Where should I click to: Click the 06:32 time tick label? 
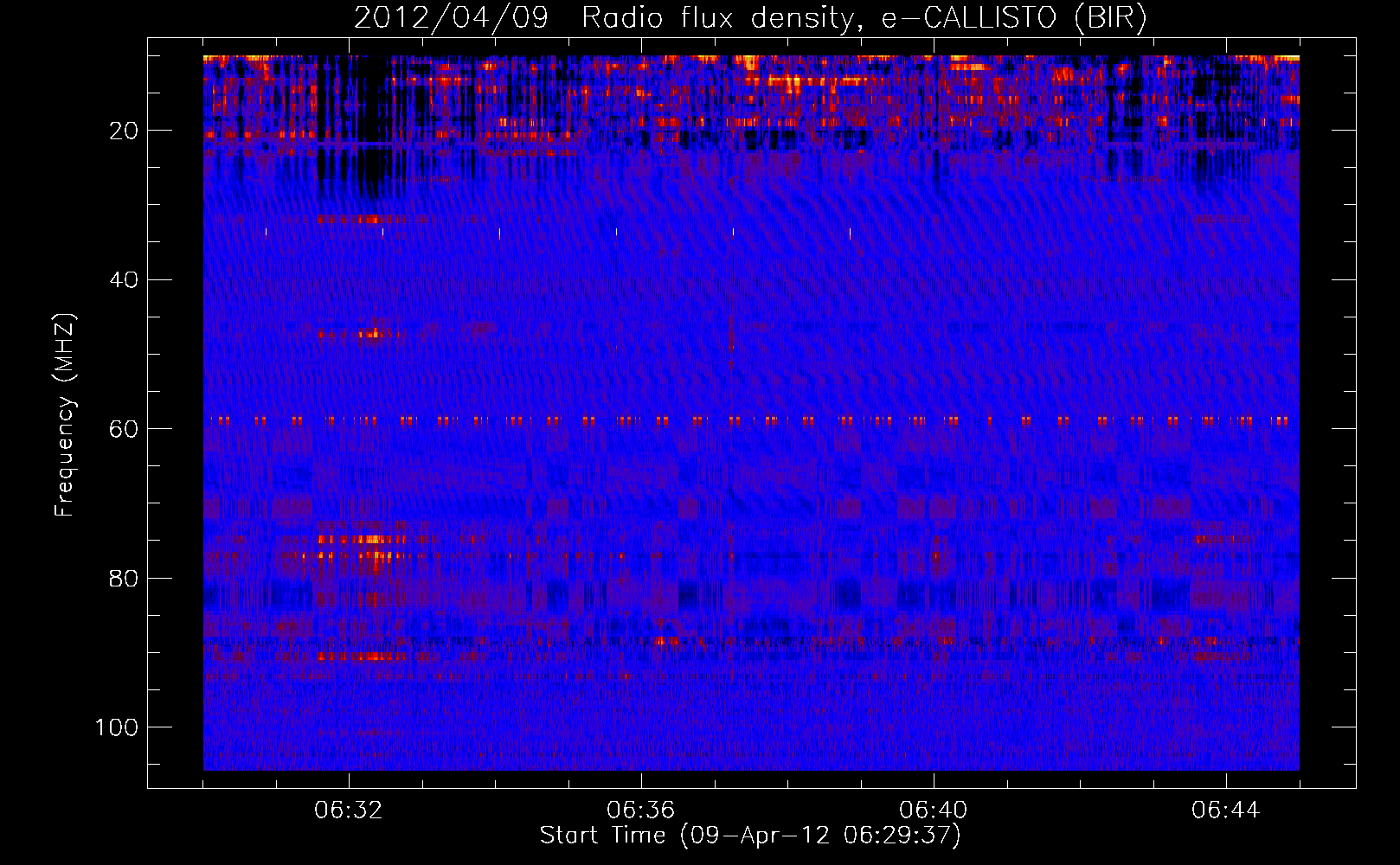(349, 811)
